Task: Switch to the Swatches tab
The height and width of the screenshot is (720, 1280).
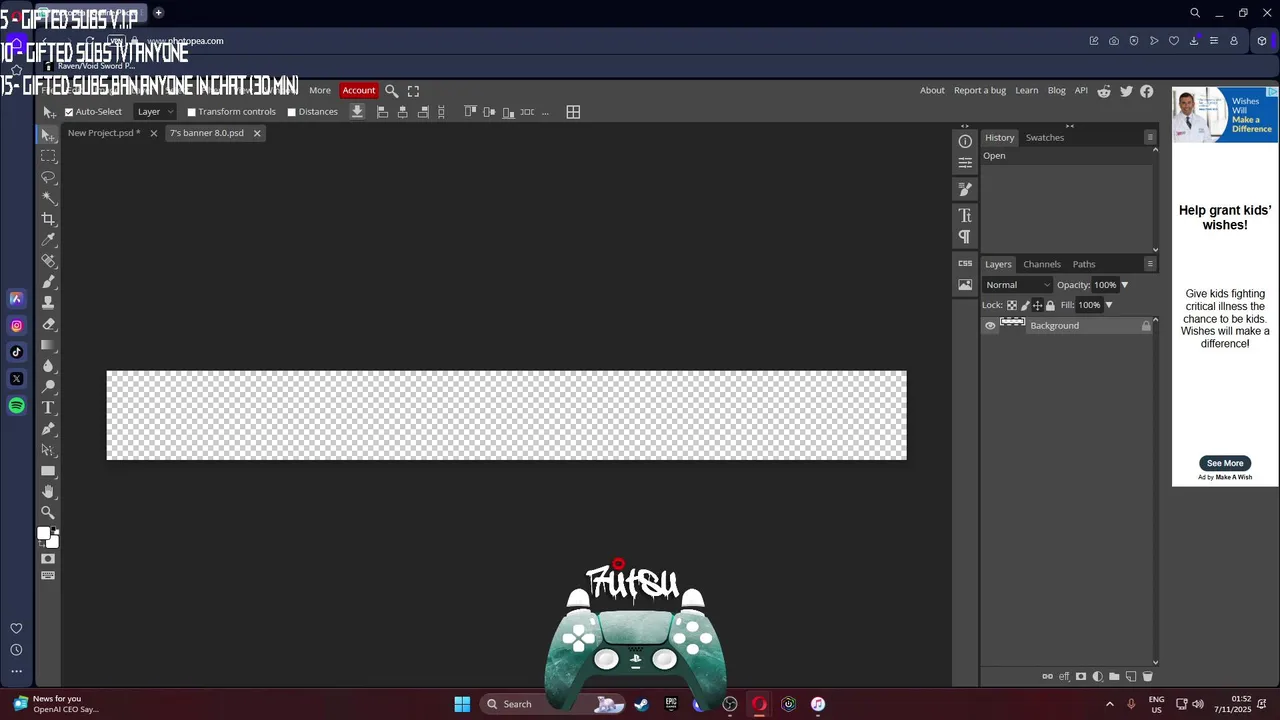Action: (x=1045, y=137)
